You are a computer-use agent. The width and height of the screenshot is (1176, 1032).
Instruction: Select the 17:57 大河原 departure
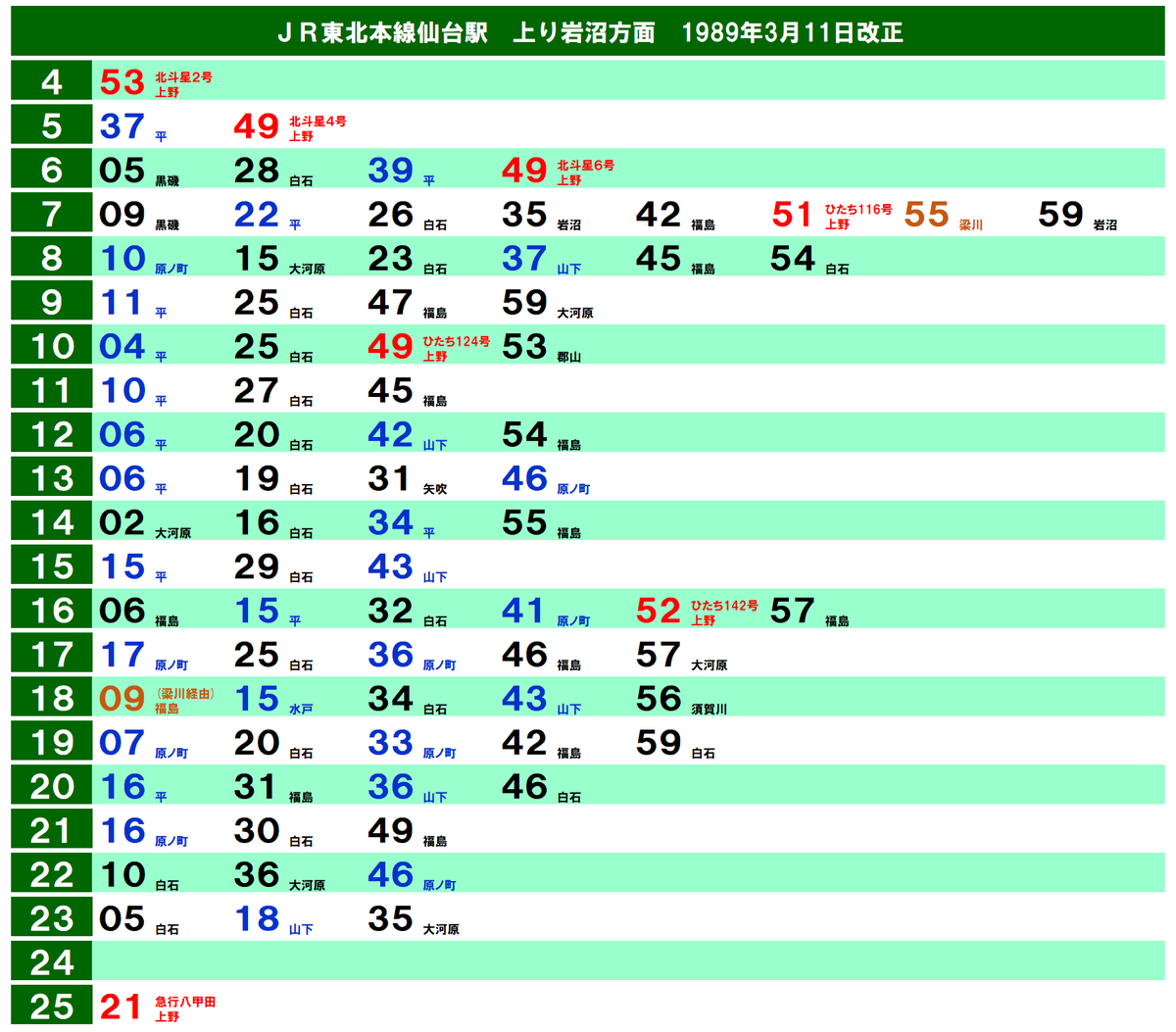click(x=682, y=656)
